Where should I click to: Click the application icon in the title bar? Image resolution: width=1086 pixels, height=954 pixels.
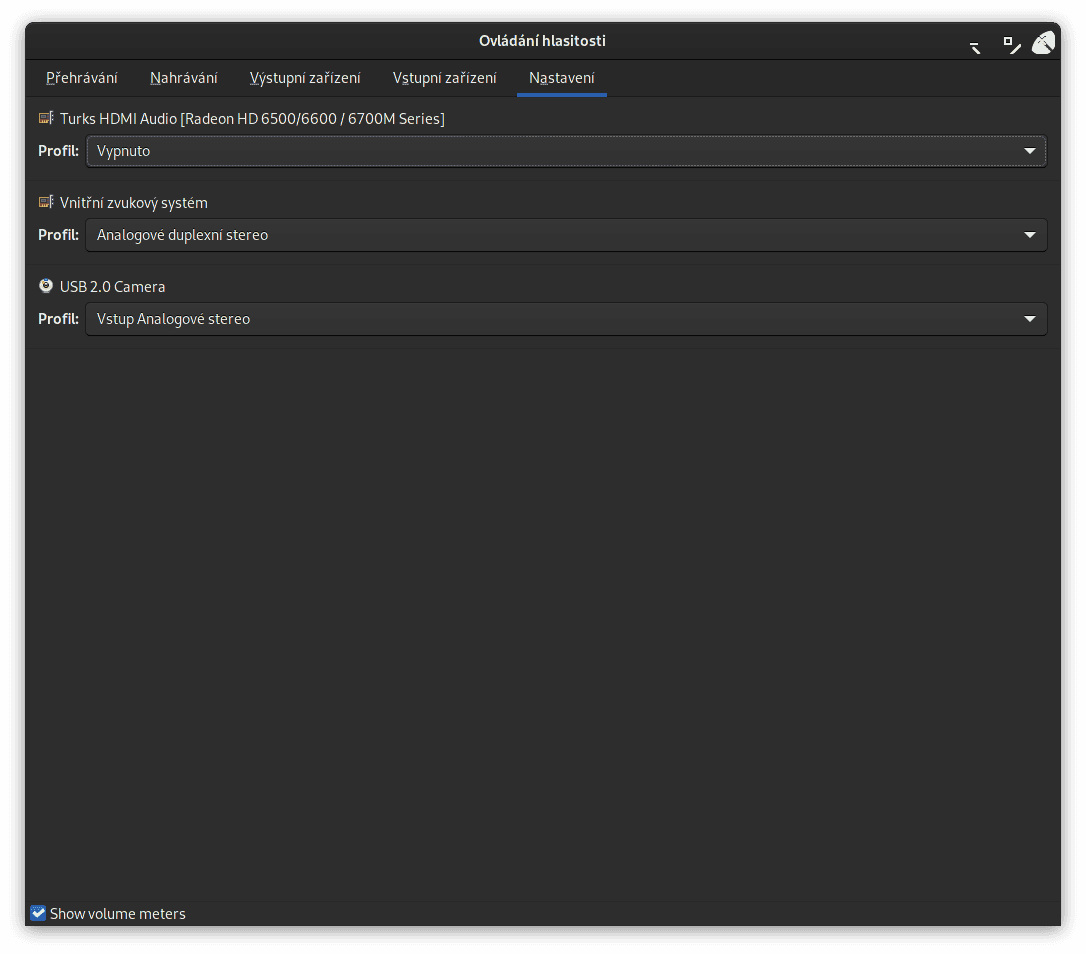tap(1043, 42)
